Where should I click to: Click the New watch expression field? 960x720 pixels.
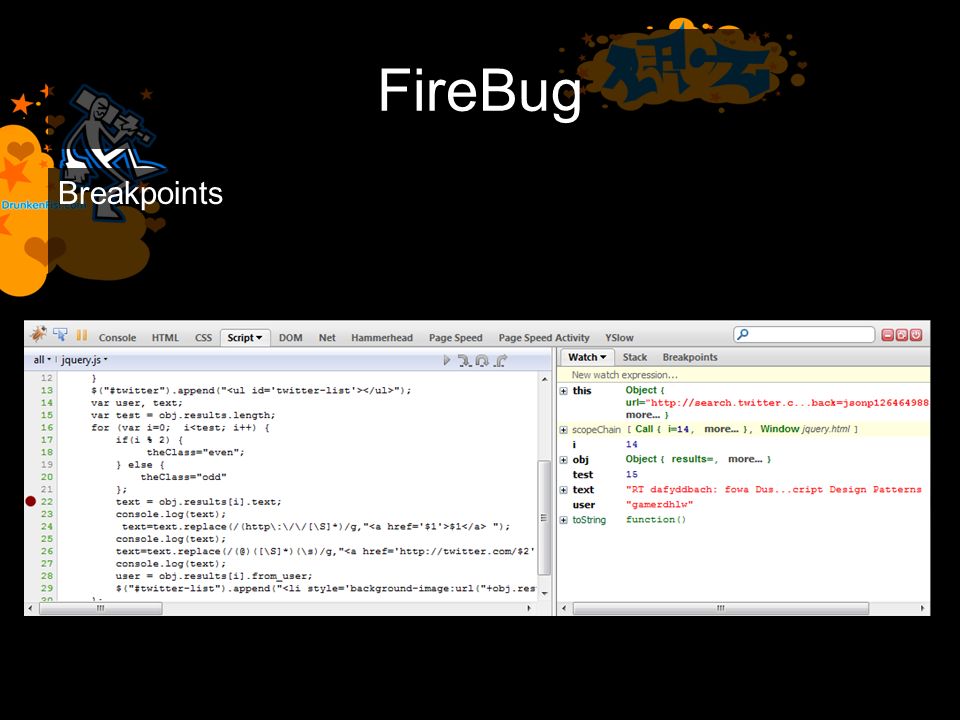coord(743,375)
